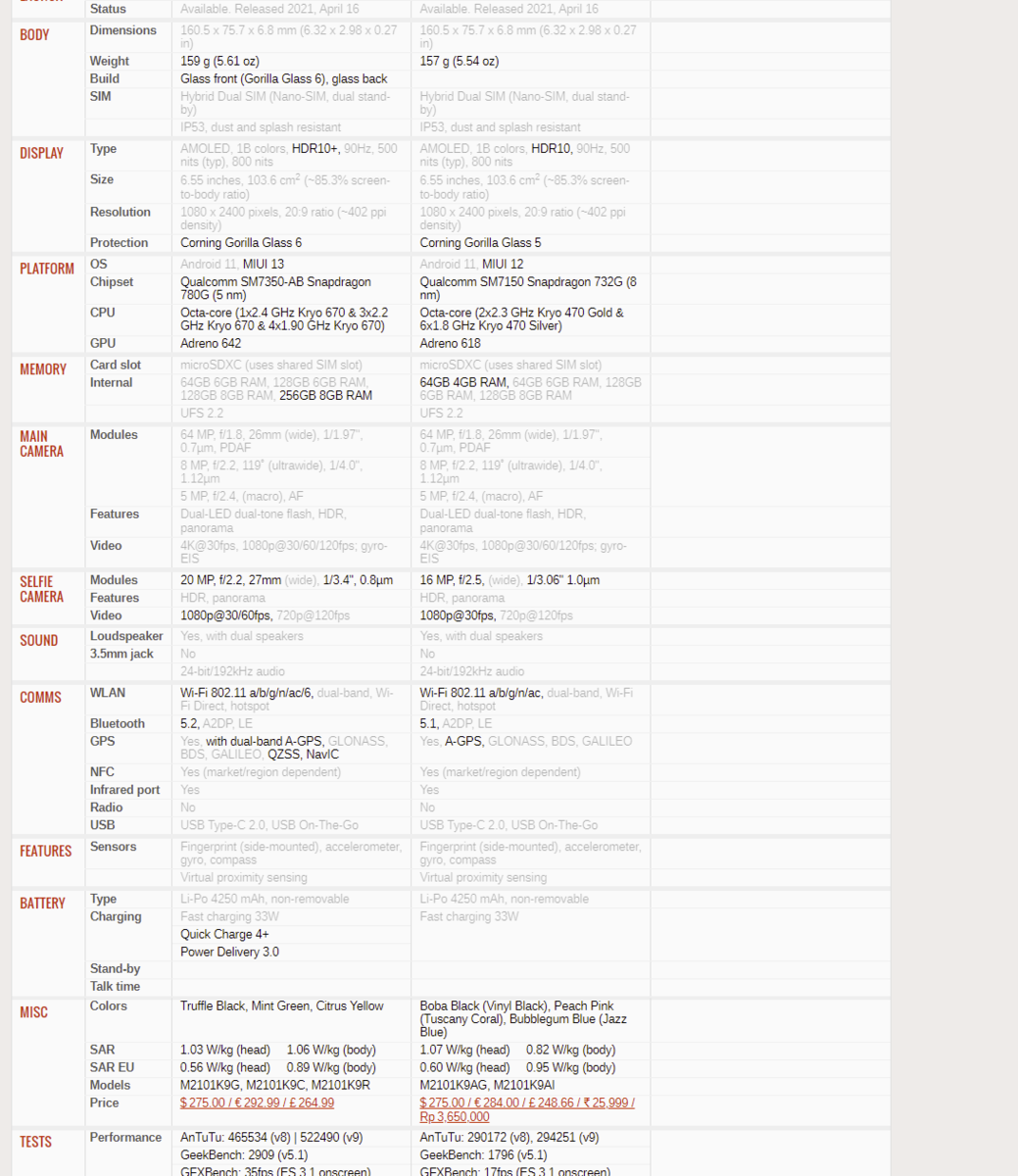1018x1176 pixels.
Task: Click the USB spec label
Action: (103, 825)
